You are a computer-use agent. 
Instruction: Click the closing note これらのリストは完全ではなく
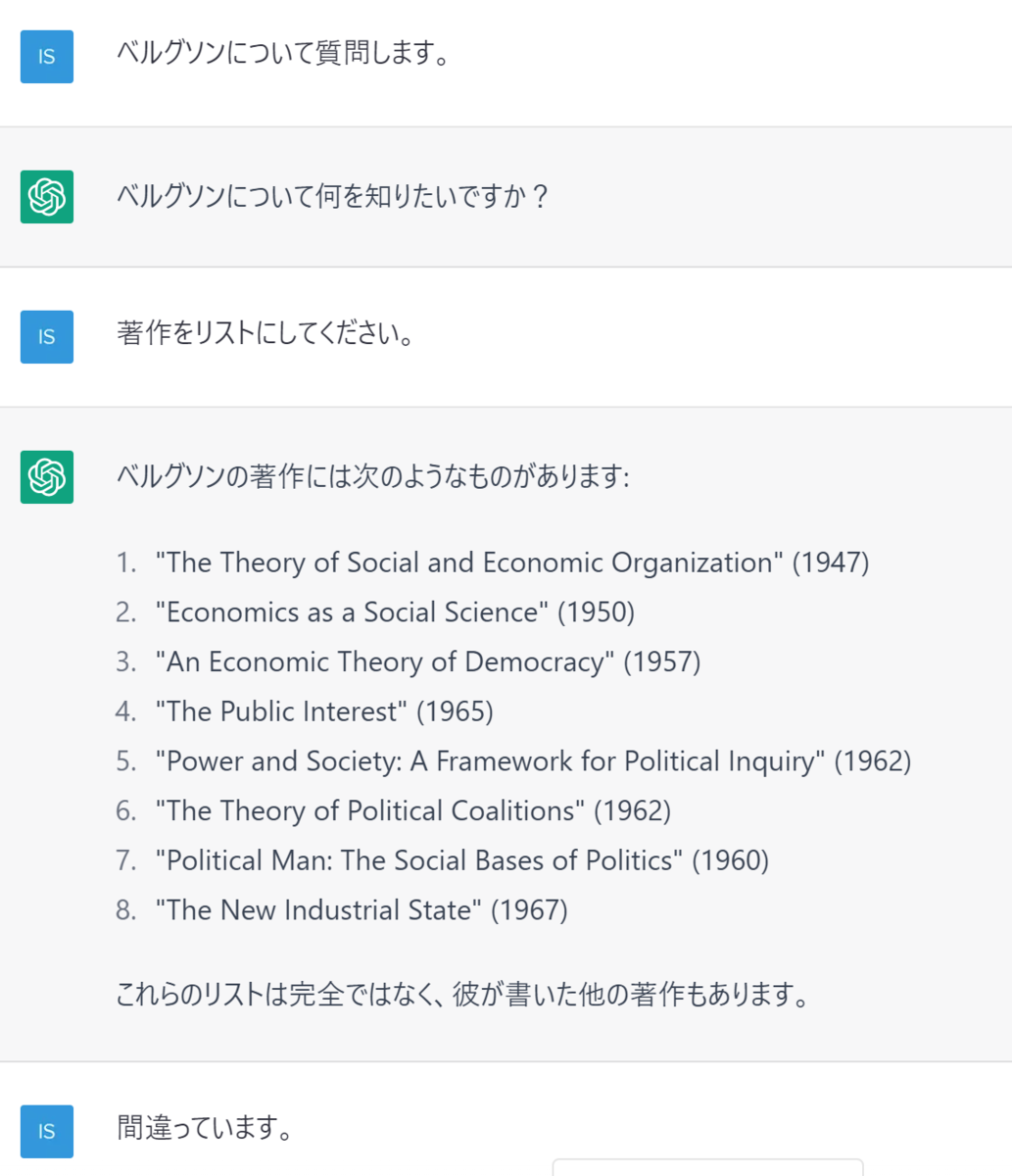pos(464,996)
